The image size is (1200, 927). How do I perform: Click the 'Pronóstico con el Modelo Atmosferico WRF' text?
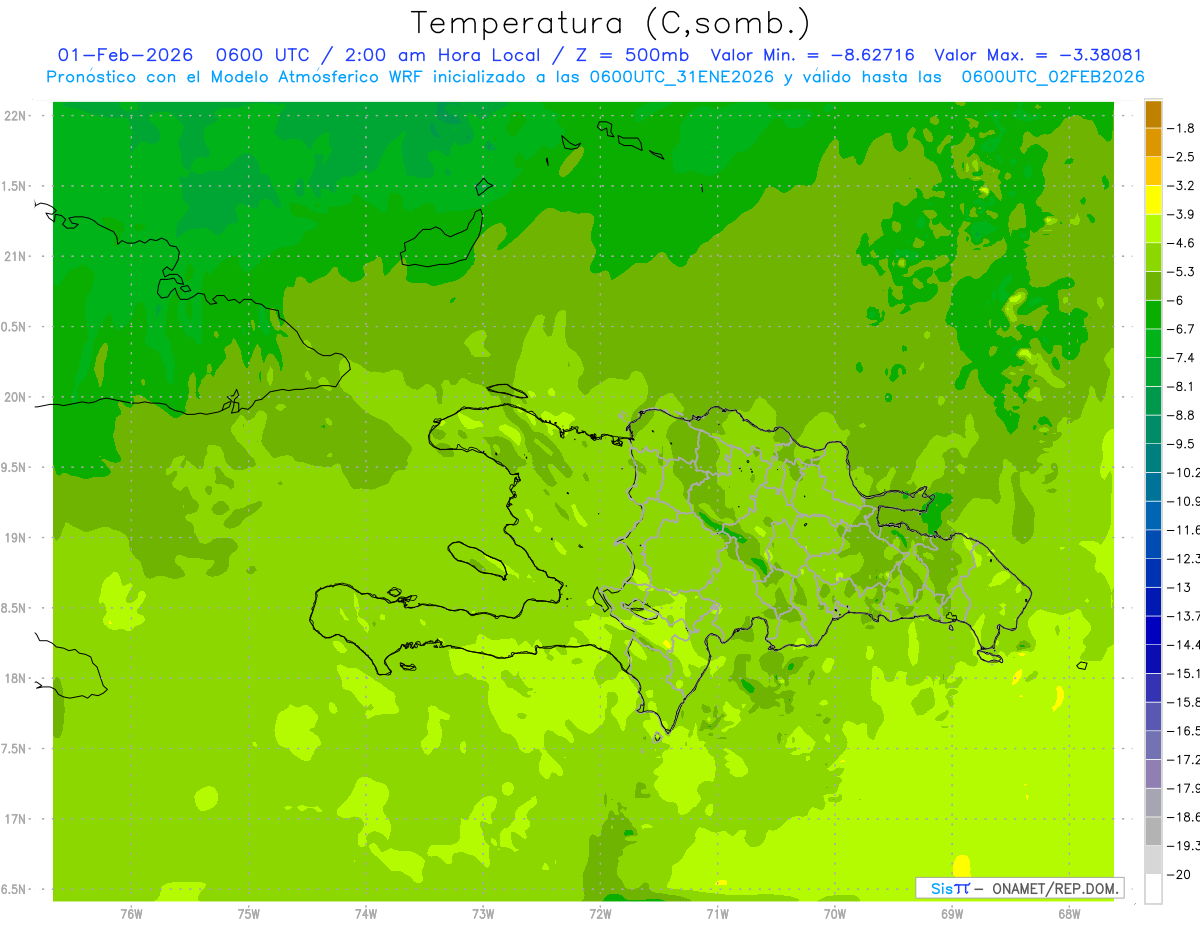(237, 76)
